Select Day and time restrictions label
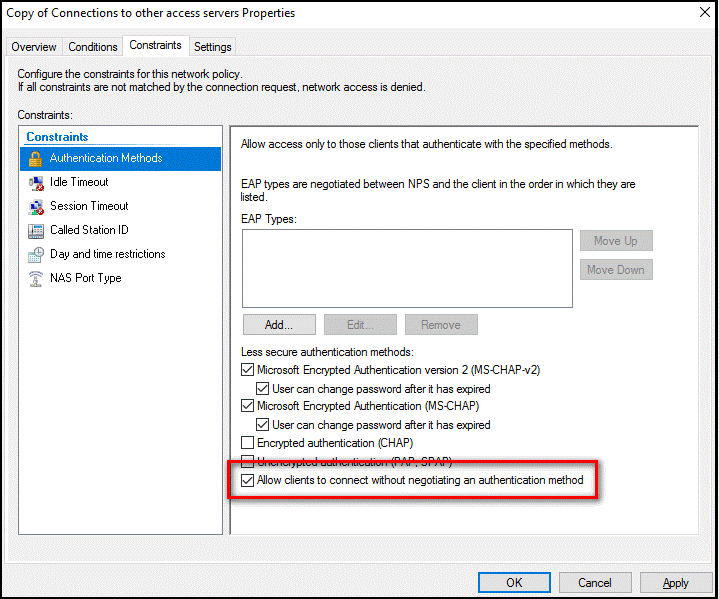Viewport: 719px width, 599px height. pos(107,254)
